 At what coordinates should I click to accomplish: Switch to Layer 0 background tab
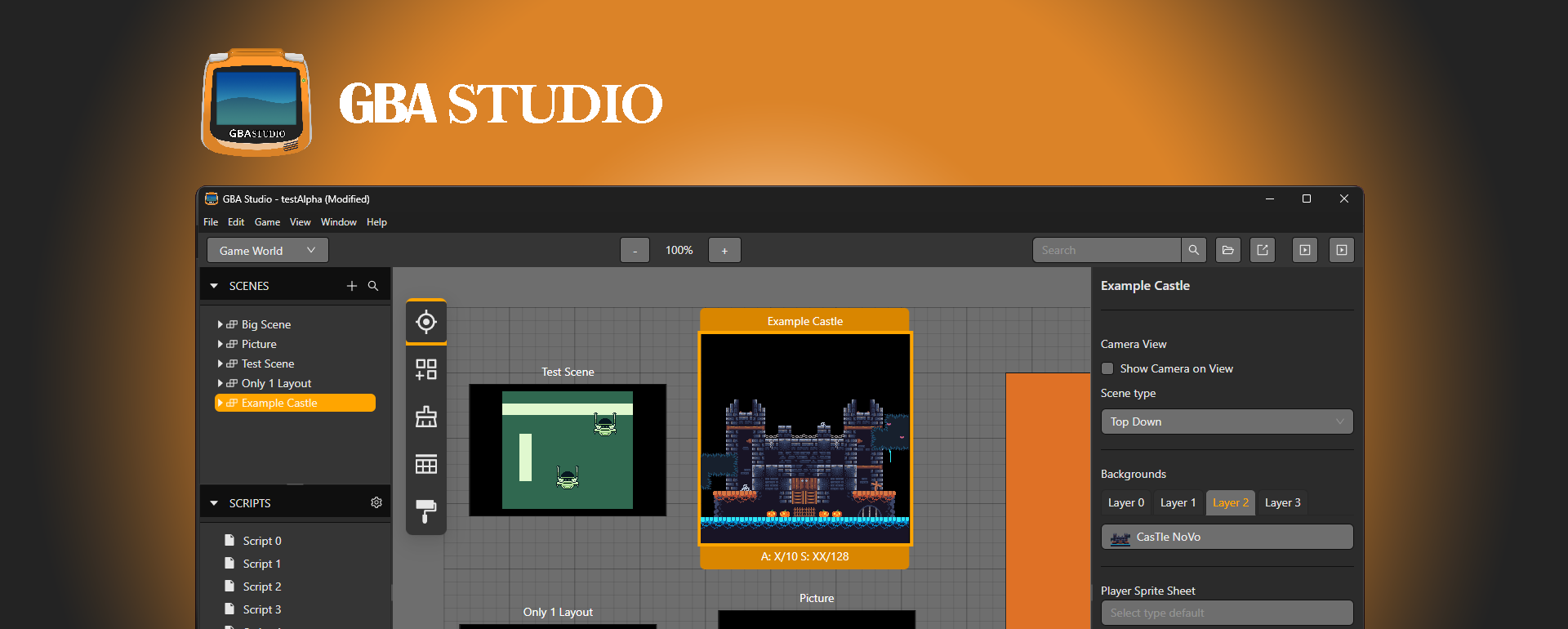pyautogui.click(x=1126, y=502)
